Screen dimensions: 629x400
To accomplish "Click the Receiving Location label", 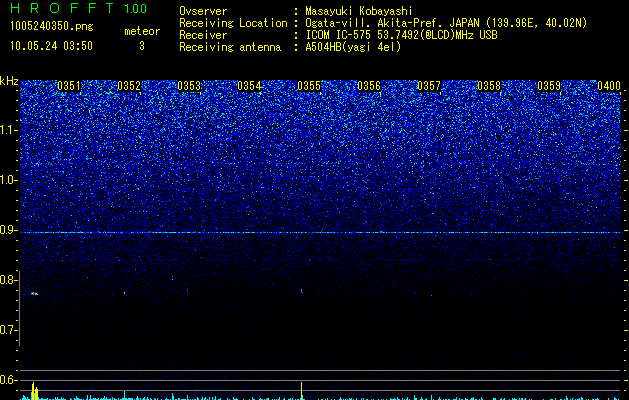I will (x=233, y=23).
